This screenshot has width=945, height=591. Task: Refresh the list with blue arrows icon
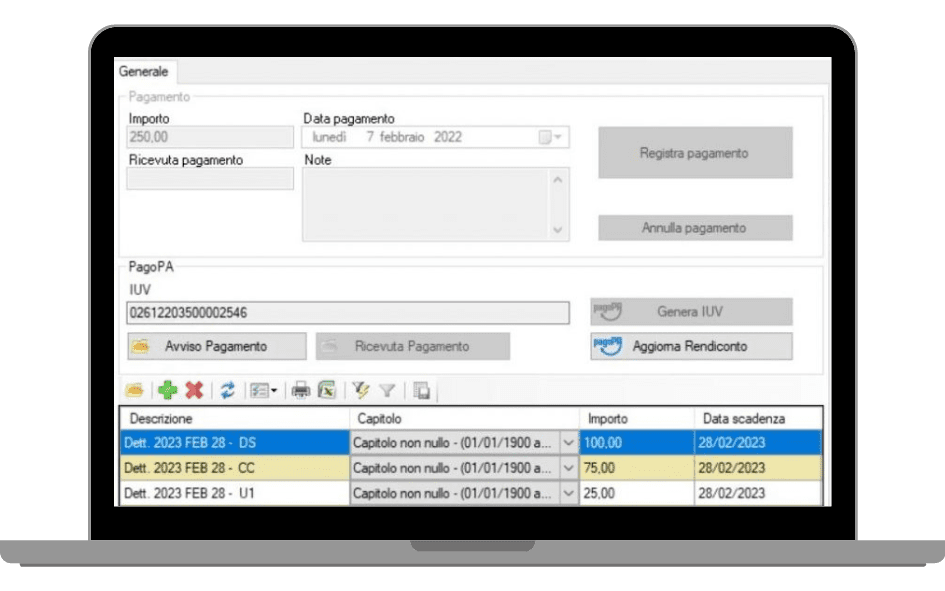pyautogui.click(x=228, y=391)
